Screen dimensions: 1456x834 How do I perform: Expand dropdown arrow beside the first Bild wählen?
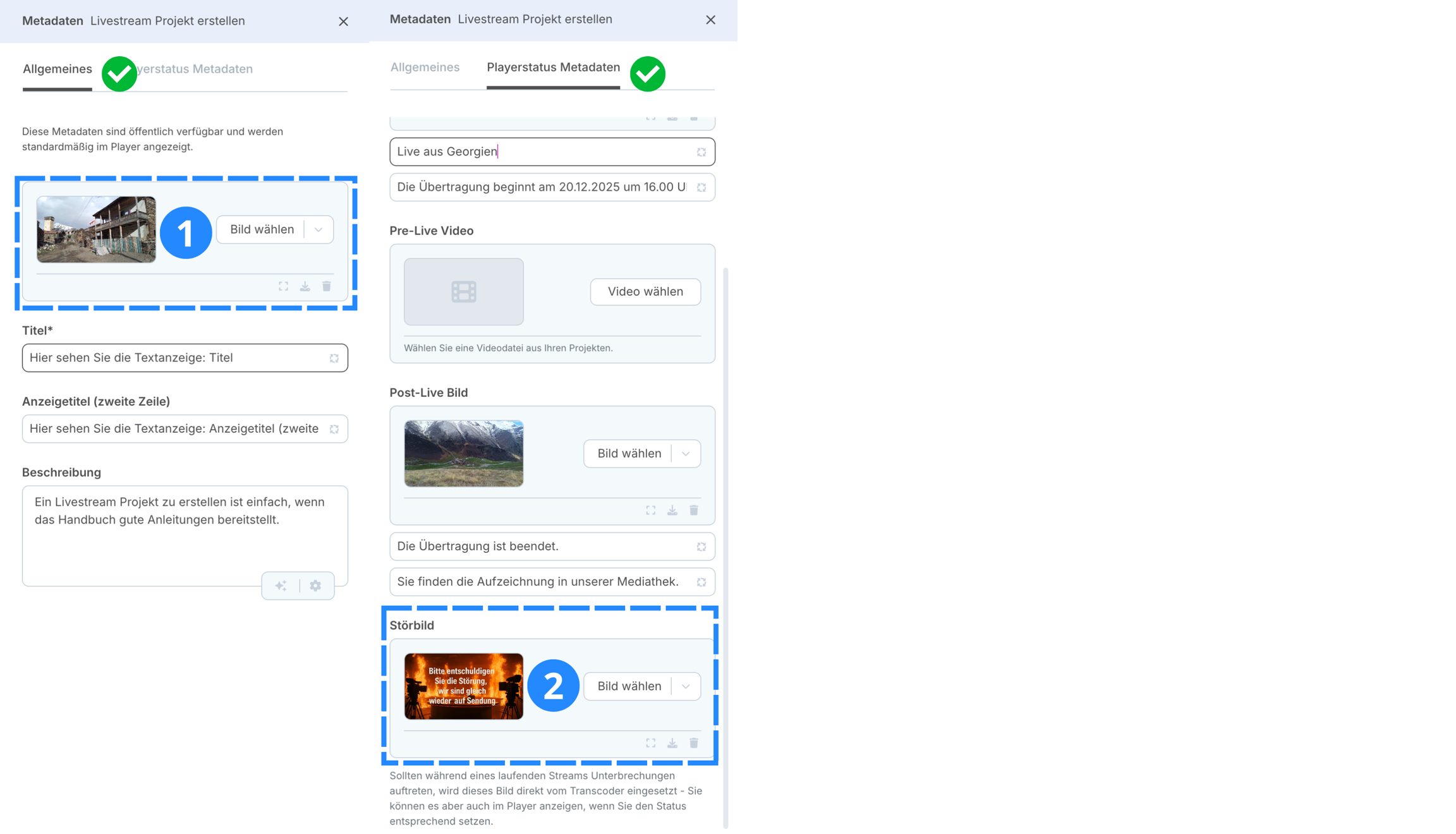tap(318, 229)
